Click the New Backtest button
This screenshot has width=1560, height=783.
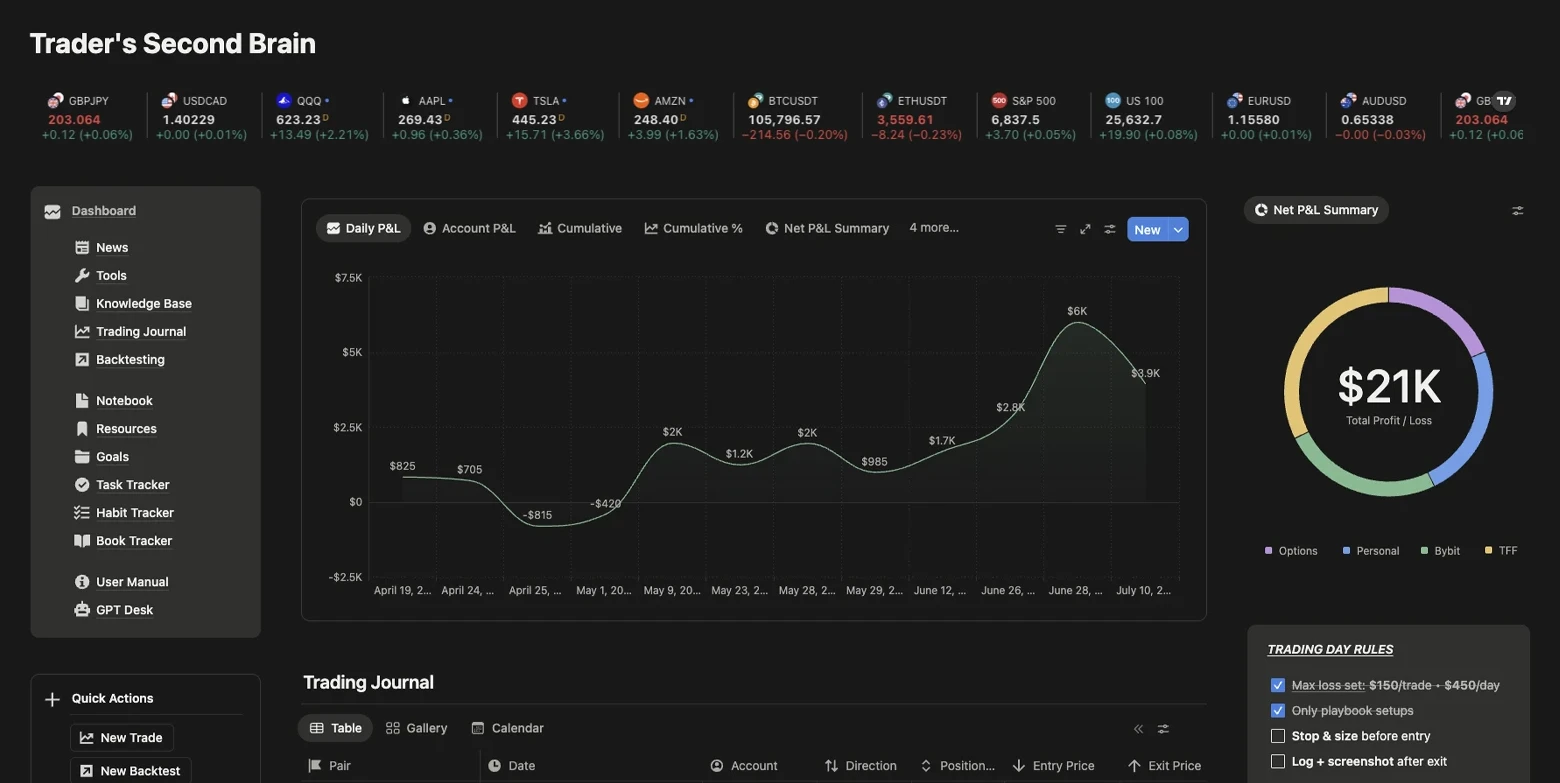[129, 770]
